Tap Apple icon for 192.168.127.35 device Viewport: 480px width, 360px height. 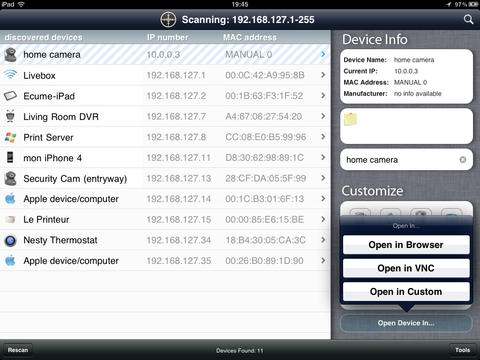click(x=10, y=261)
